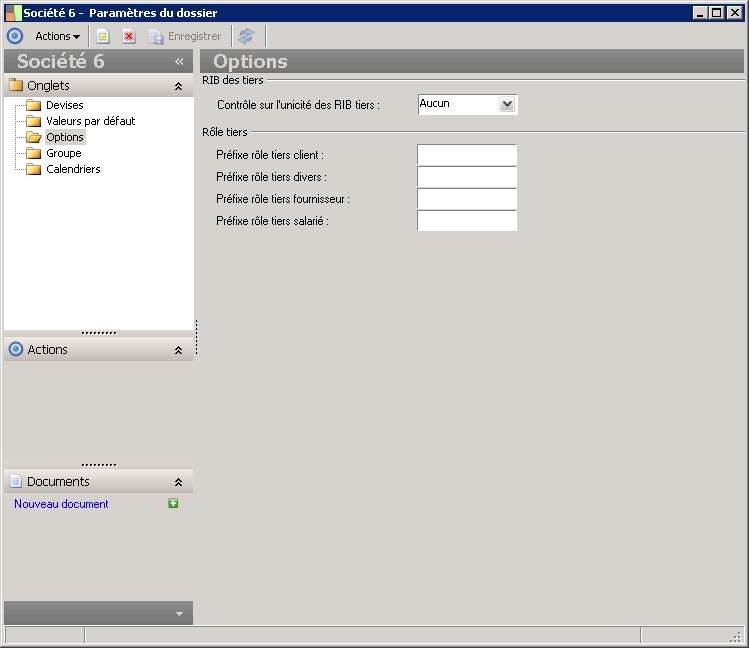The image size is (749, 648).
Task: Focus the Préfixe rôle tiers client field
Action: 467,155
